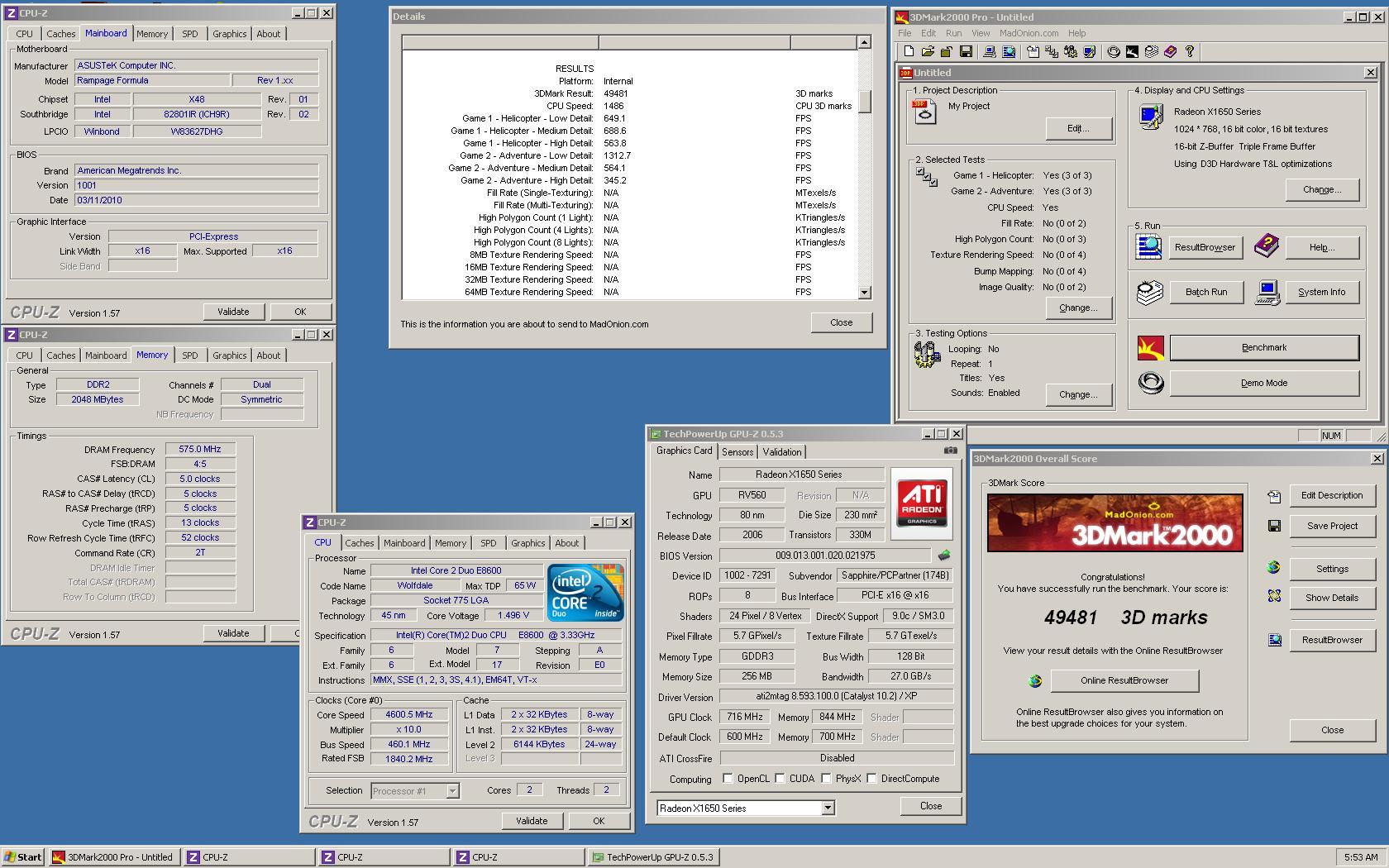1389x868 pixels.
Task: Open the Run menu in 3DMark2000
Action: tap(953, 33)
